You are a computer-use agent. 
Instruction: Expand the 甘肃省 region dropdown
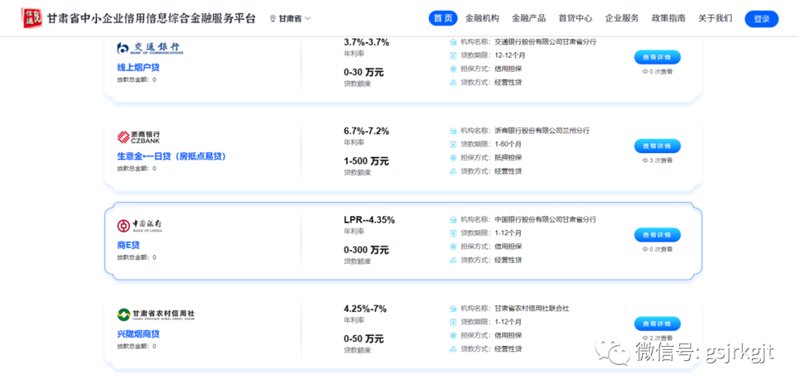tap(290, 19)
